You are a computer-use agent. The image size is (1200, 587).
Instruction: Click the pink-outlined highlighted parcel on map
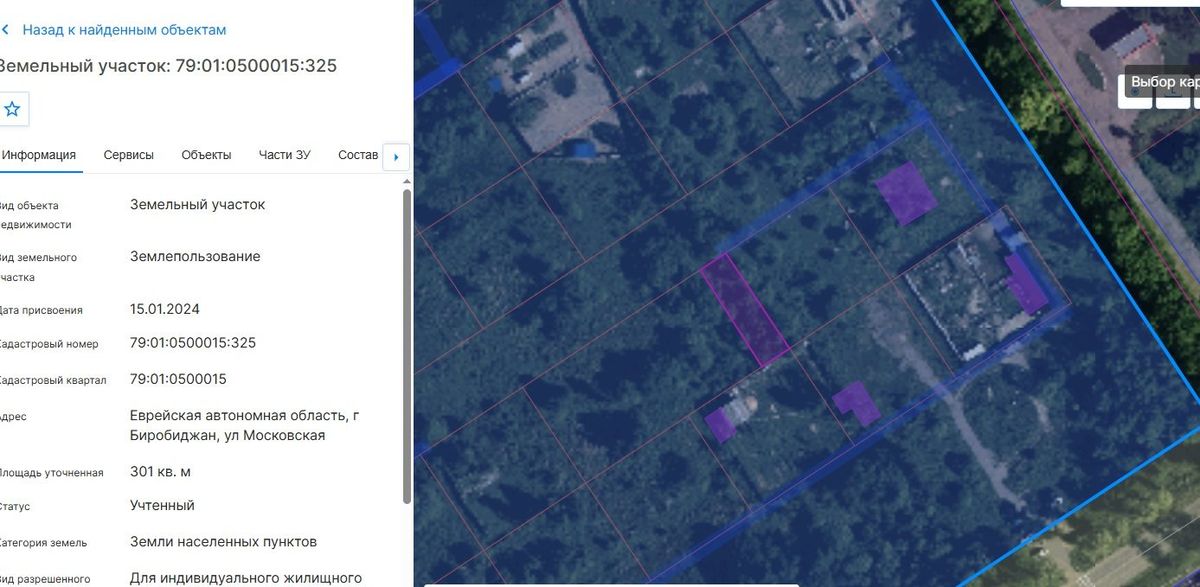744,309
